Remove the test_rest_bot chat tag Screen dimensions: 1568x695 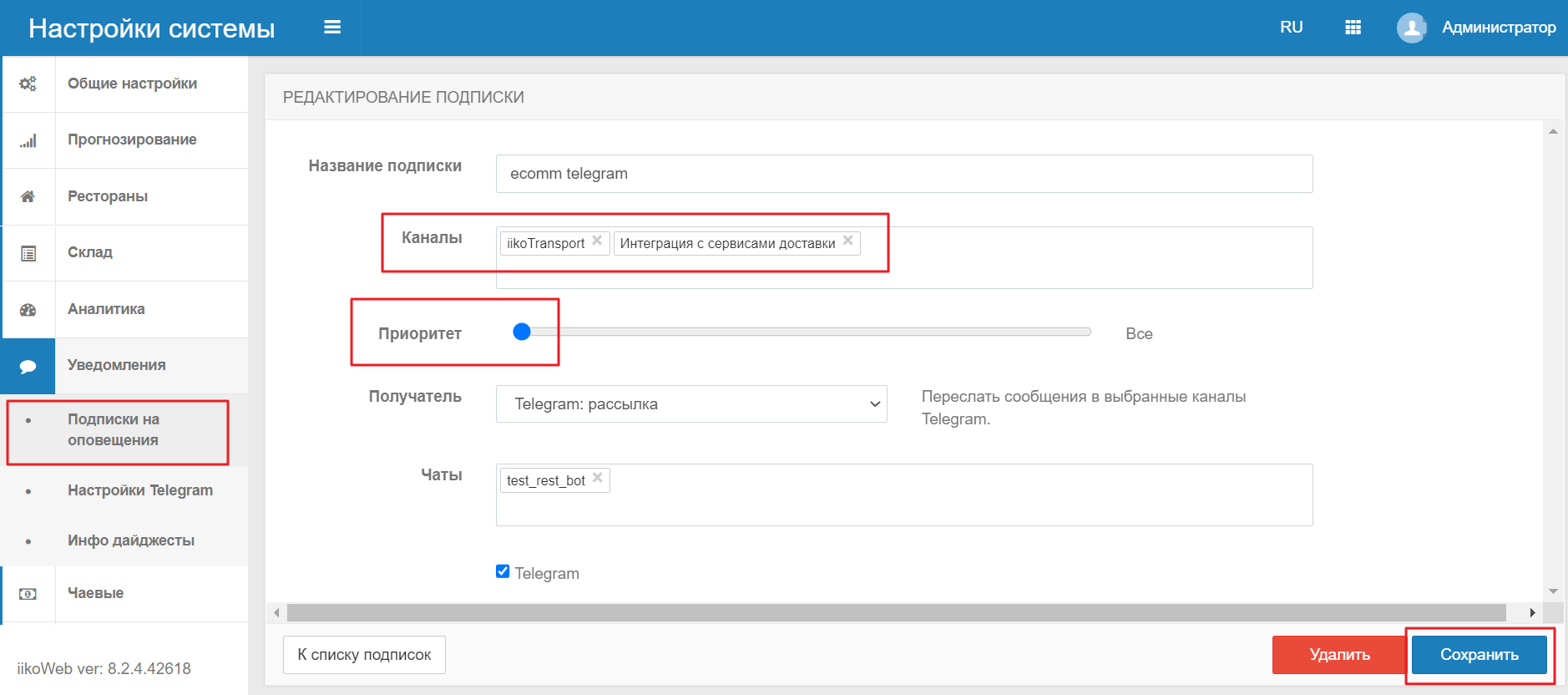click(598, 478)
